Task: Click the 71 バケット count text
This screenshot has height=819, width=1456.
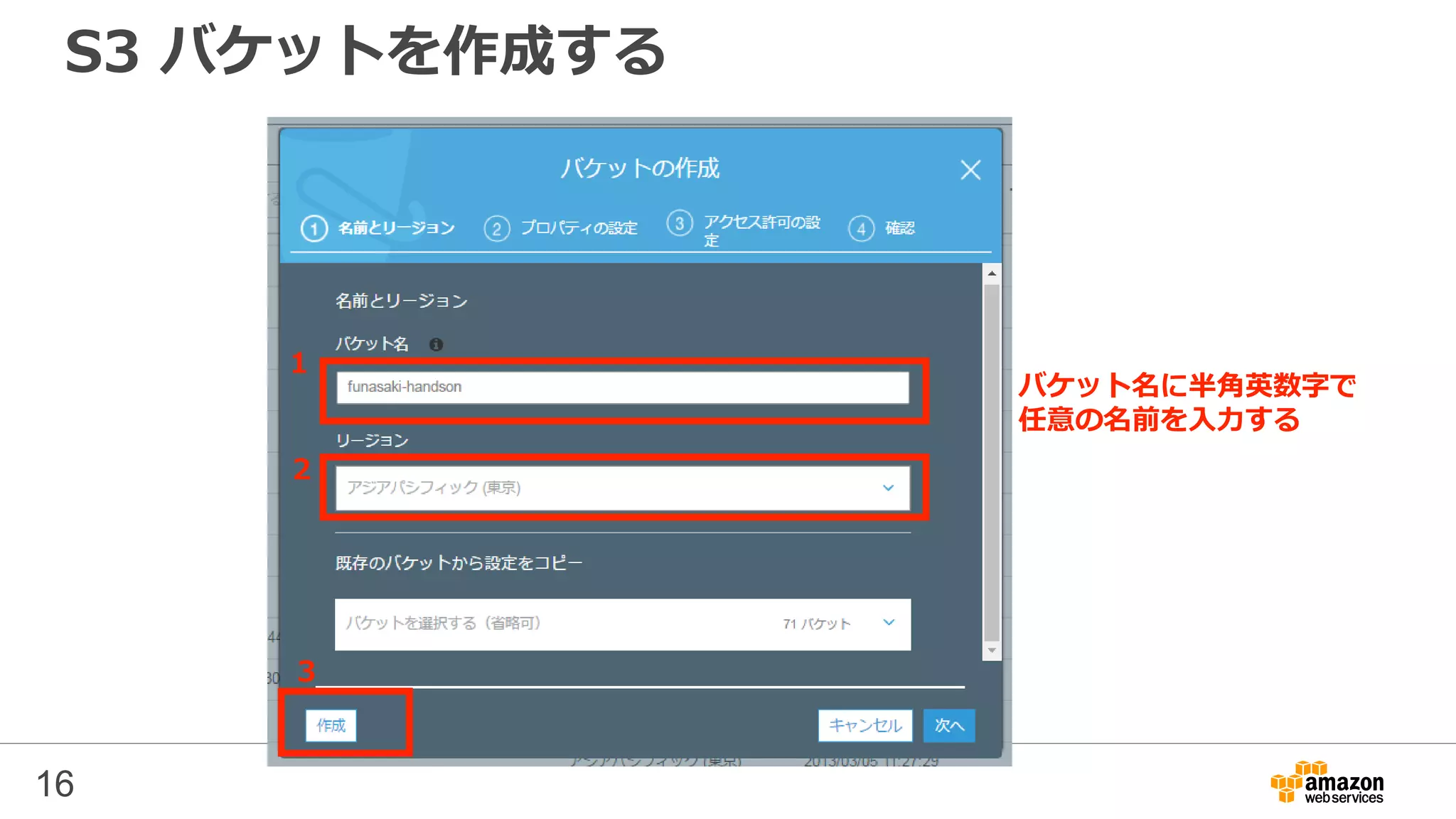Action: coord(816,624)
